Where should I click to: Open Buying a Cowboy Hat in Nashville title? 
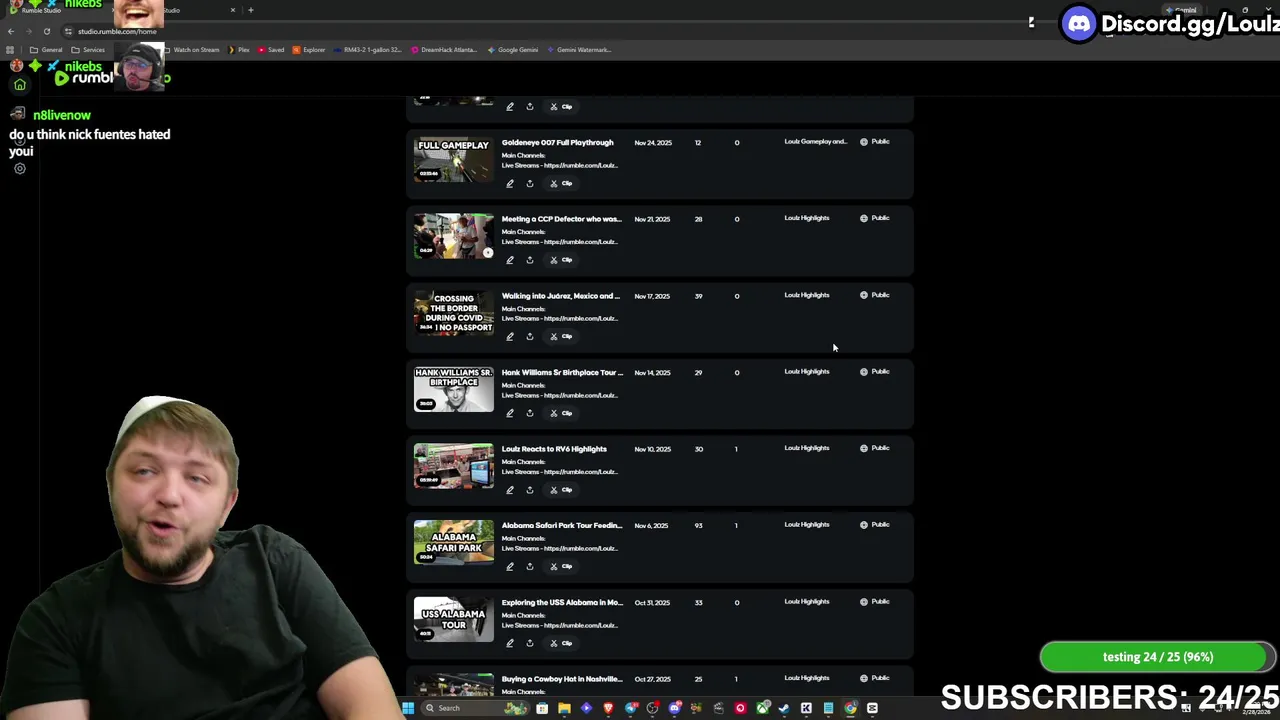coord(562,679)
